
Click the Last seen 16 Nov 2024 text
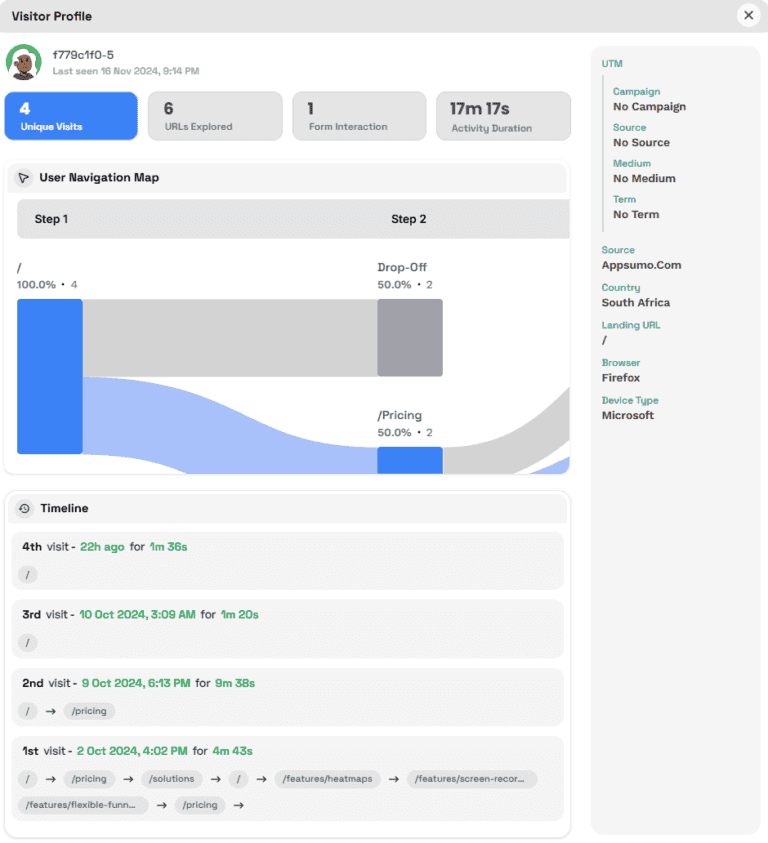point(126,71)
